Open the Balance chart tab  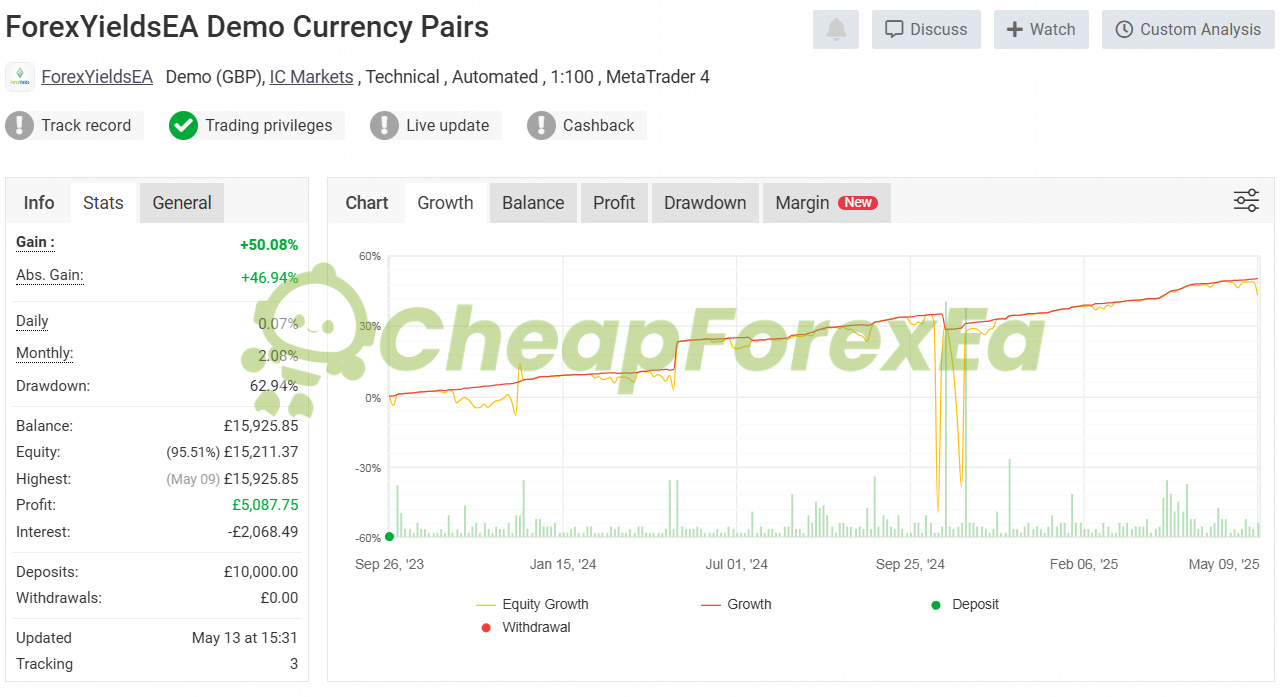533,203
